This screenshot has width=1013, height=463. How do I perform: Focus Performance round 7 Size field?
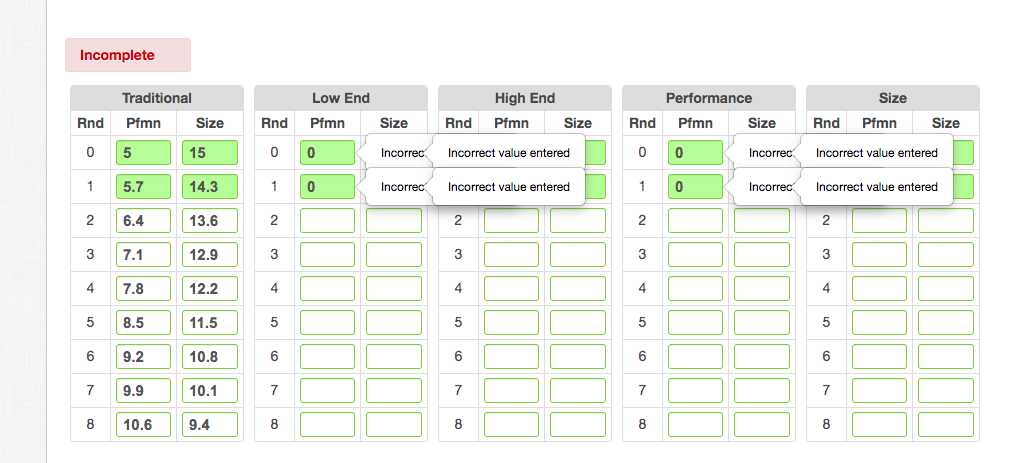[762, 390]
